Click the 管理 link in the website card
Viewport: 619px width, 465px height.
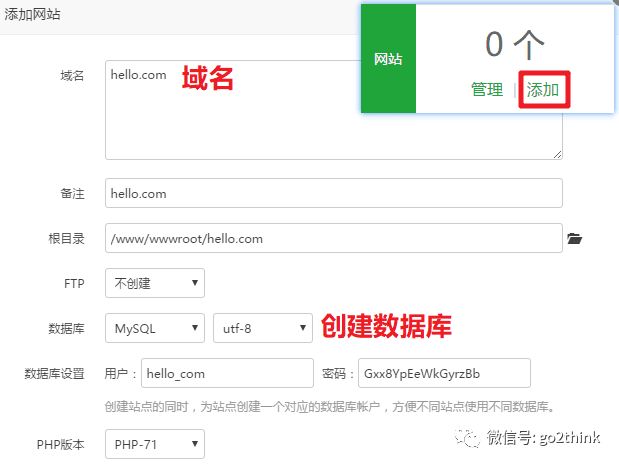click(487, 90)
